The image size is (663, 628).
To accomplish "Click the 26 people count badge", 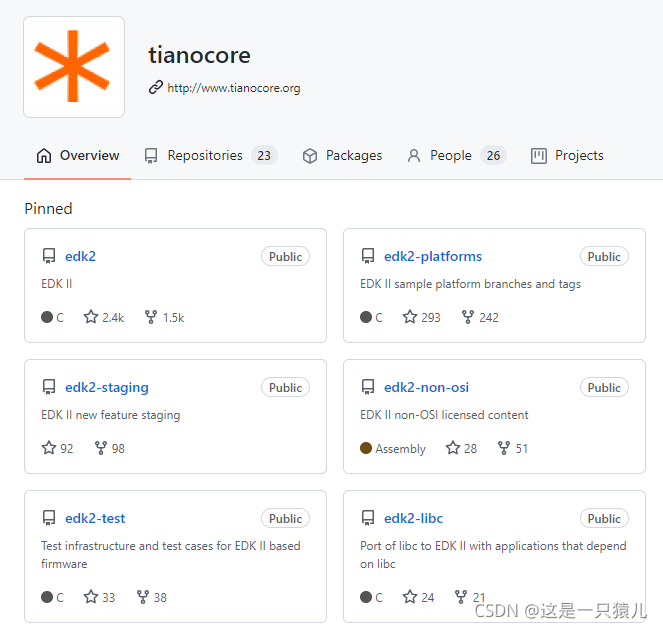I will (x=493, y=156).
